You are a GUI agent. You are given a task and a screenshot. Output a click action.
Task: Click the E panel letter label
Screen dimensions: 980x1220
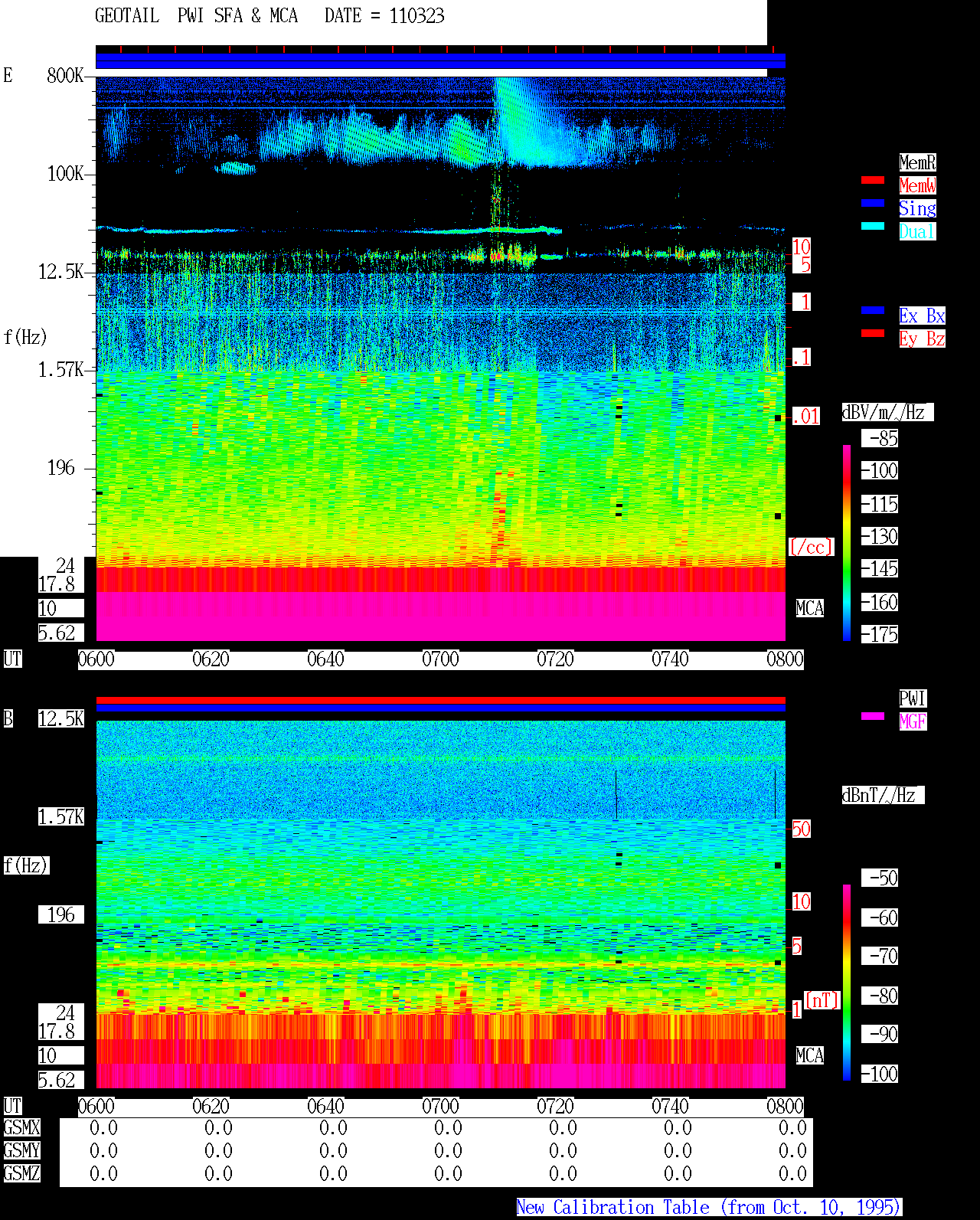(x=8, y=75)
